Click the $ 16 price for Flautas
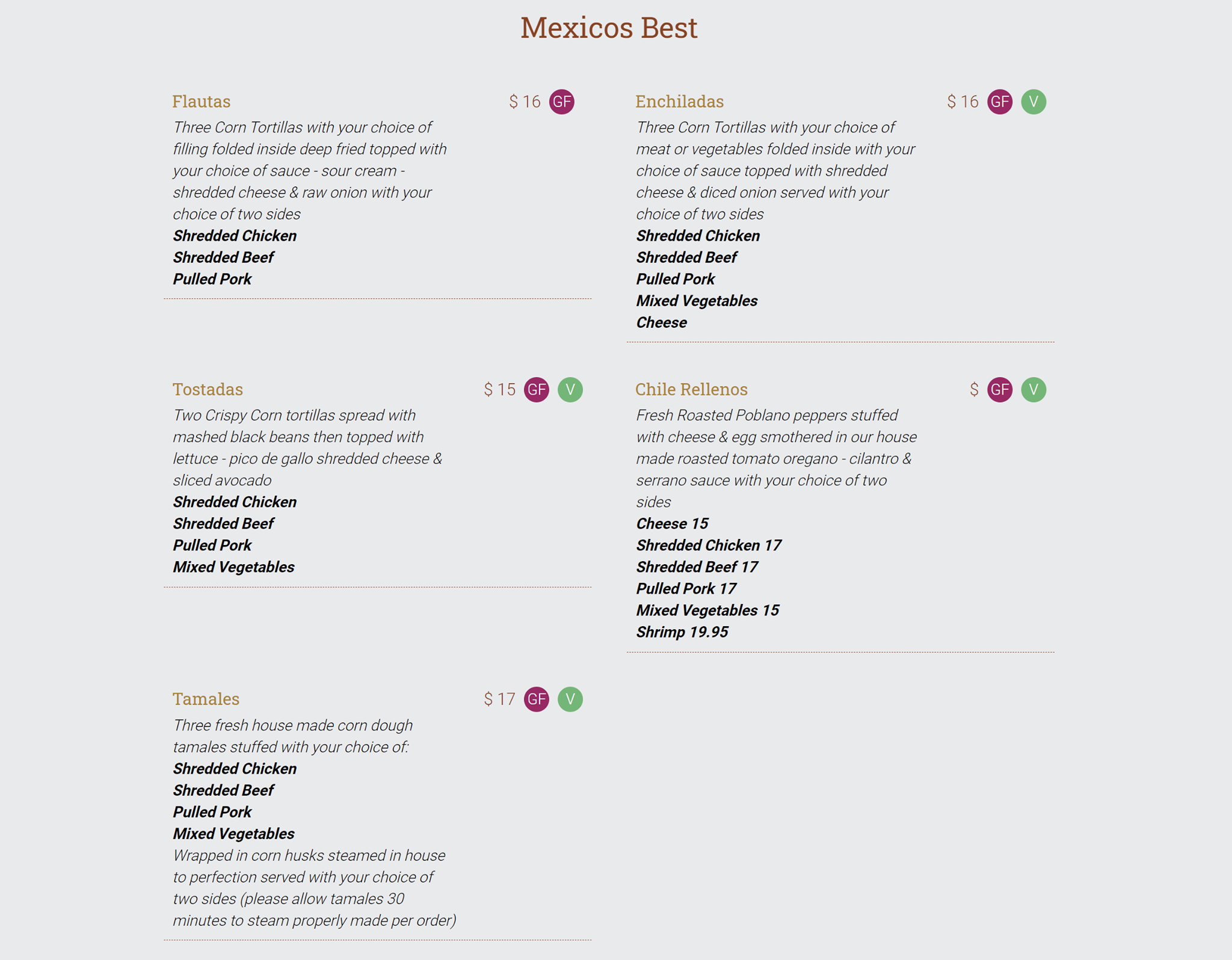Image resolution: width=1232 pixels, height=960 pixels. [x=525, y=102]
